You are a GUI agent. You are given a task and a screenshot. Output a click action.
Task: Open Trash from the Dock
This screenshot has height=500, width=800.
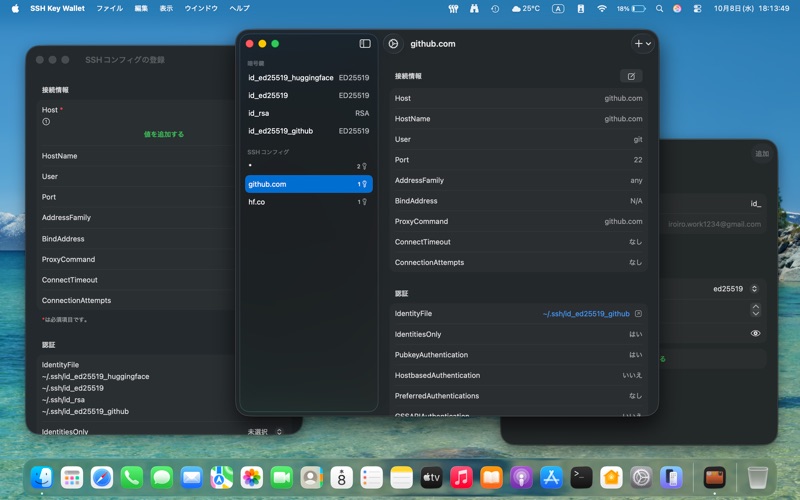pyautogui.click(x=758, y=478)
